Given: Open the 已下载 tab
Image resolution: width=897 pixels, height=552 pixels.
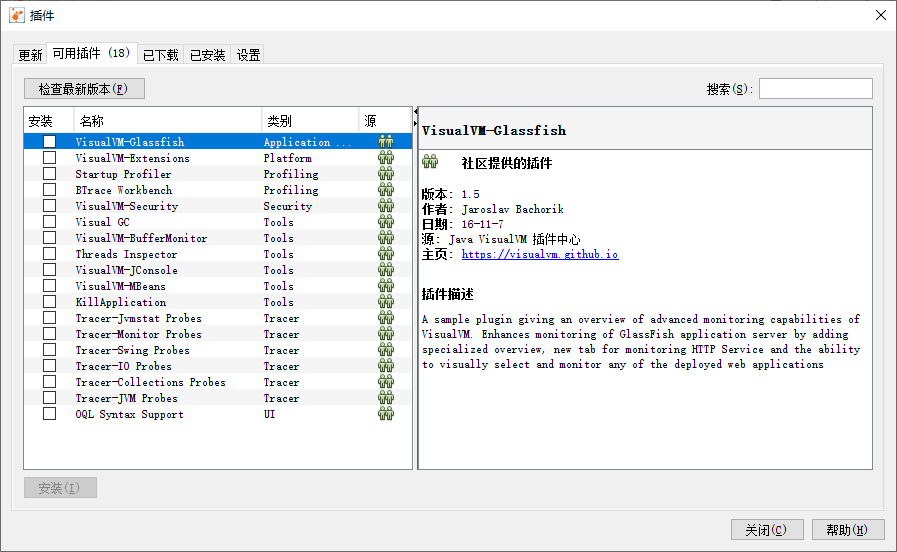Looking at the screenshot, I should (x=161, y=55).
